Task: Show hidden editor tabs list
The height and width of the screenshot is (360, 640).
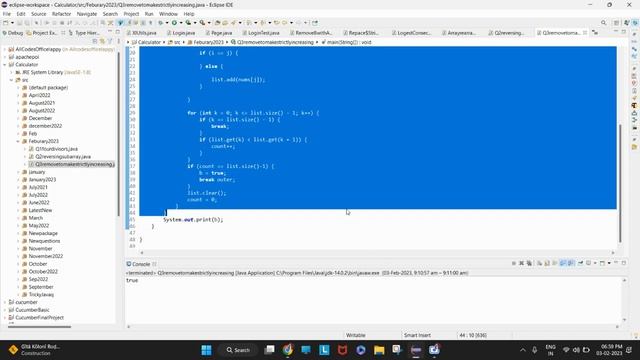Action: pos(595,32)
